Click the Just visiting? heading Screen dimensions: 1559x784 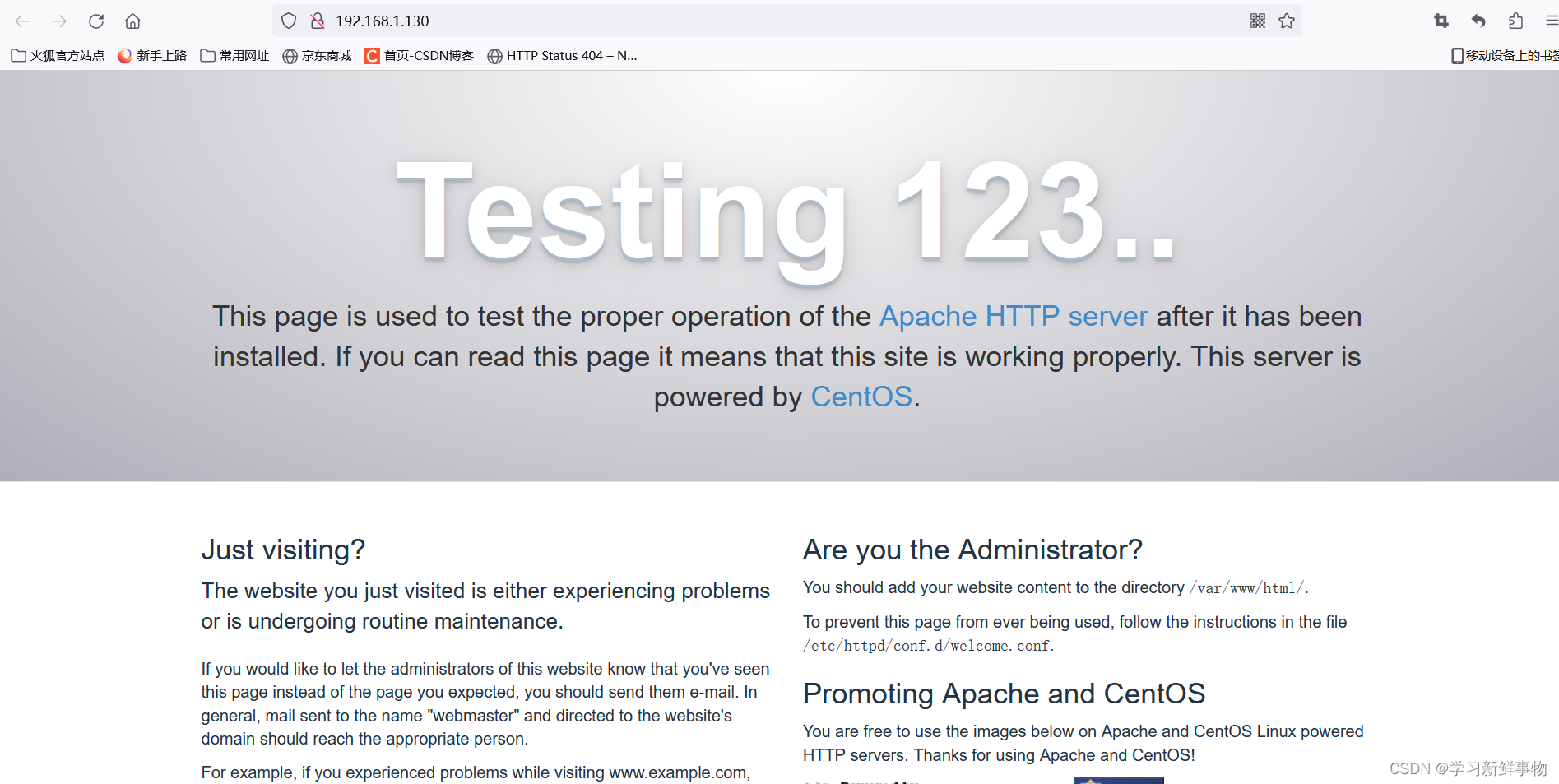[x=283, y=550]
